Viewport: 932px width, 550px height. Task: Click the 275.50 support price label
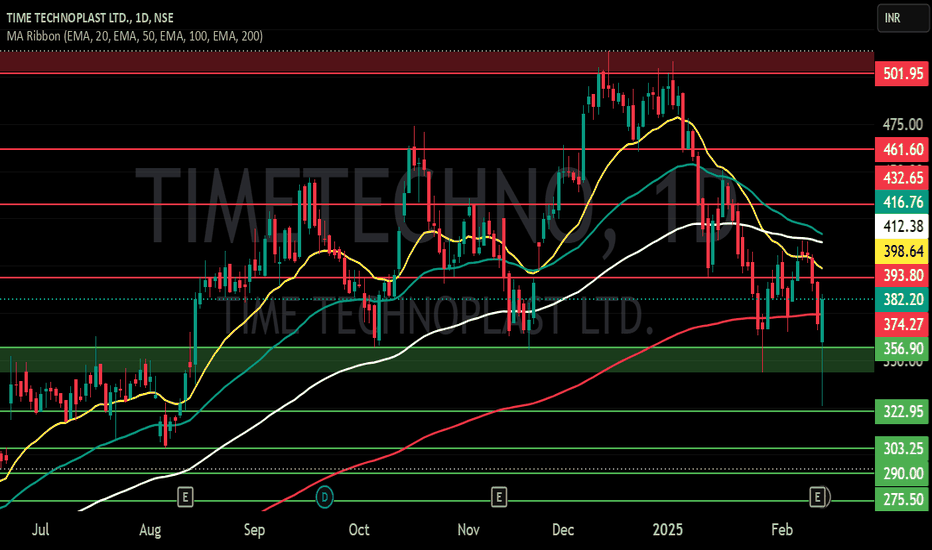coord(902,499)
